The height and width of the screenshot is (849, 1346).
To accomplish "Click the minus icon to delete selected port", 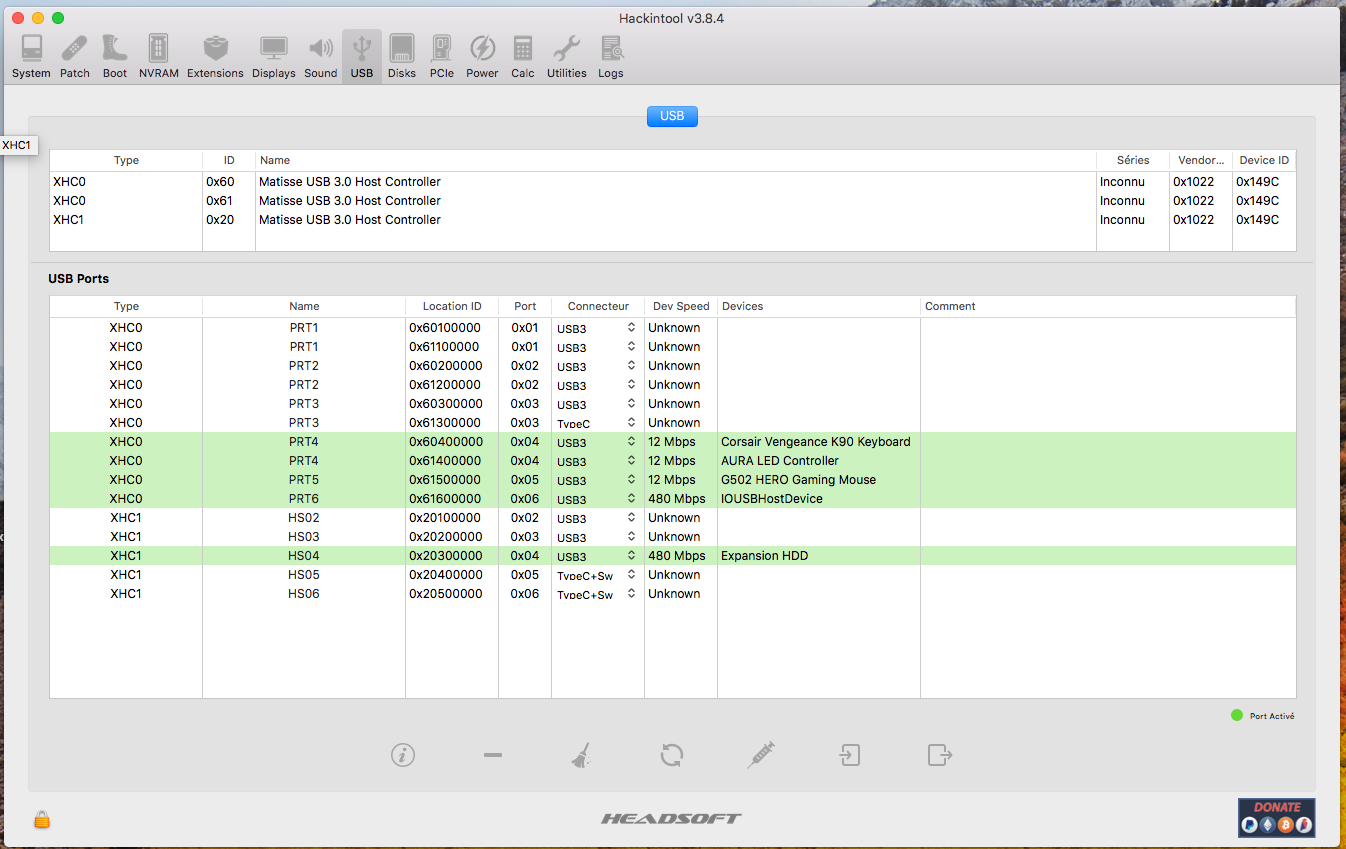I will pos(492,755).
